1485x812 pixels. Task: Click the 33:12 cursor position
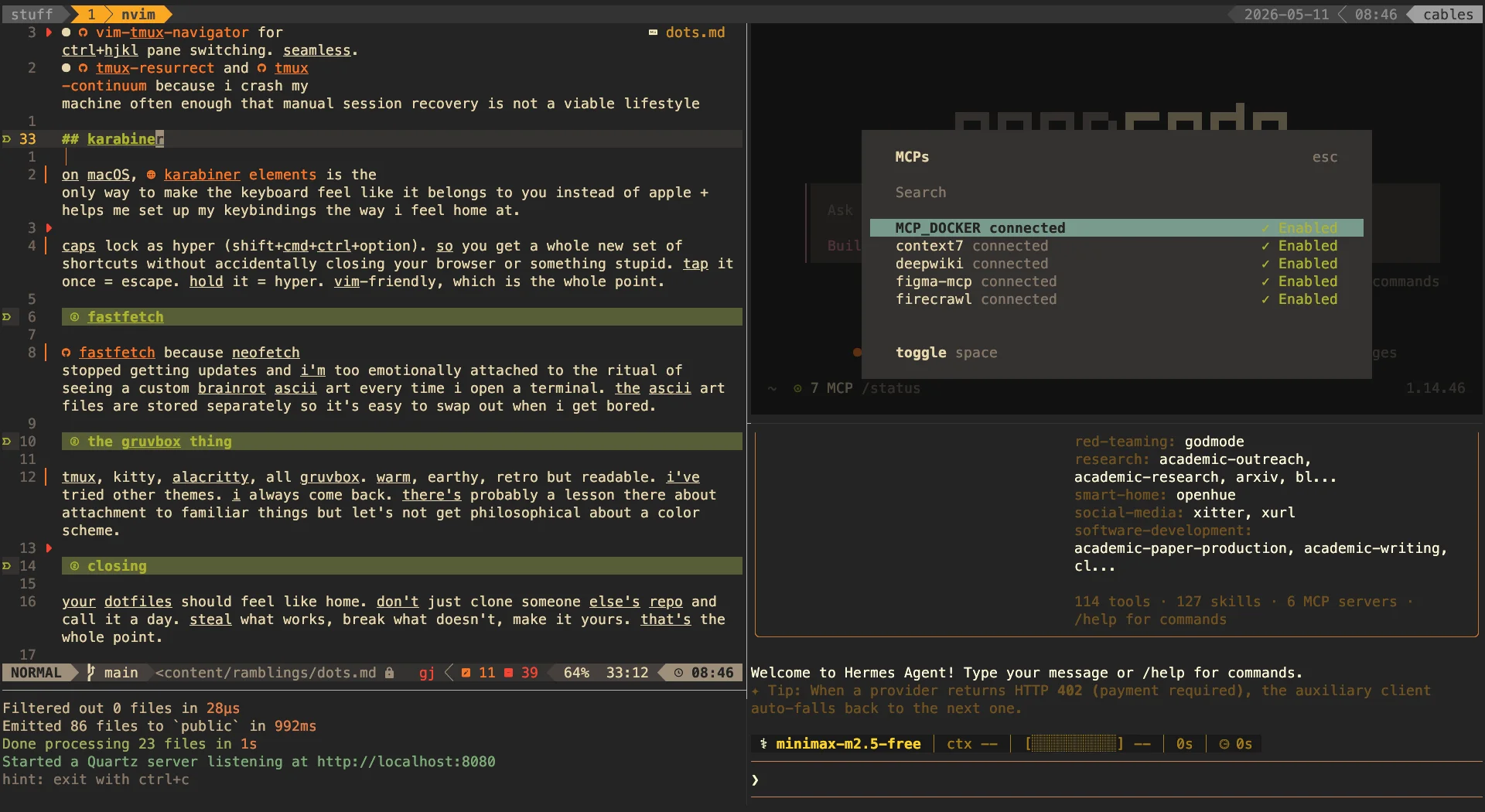pos(627,673)
